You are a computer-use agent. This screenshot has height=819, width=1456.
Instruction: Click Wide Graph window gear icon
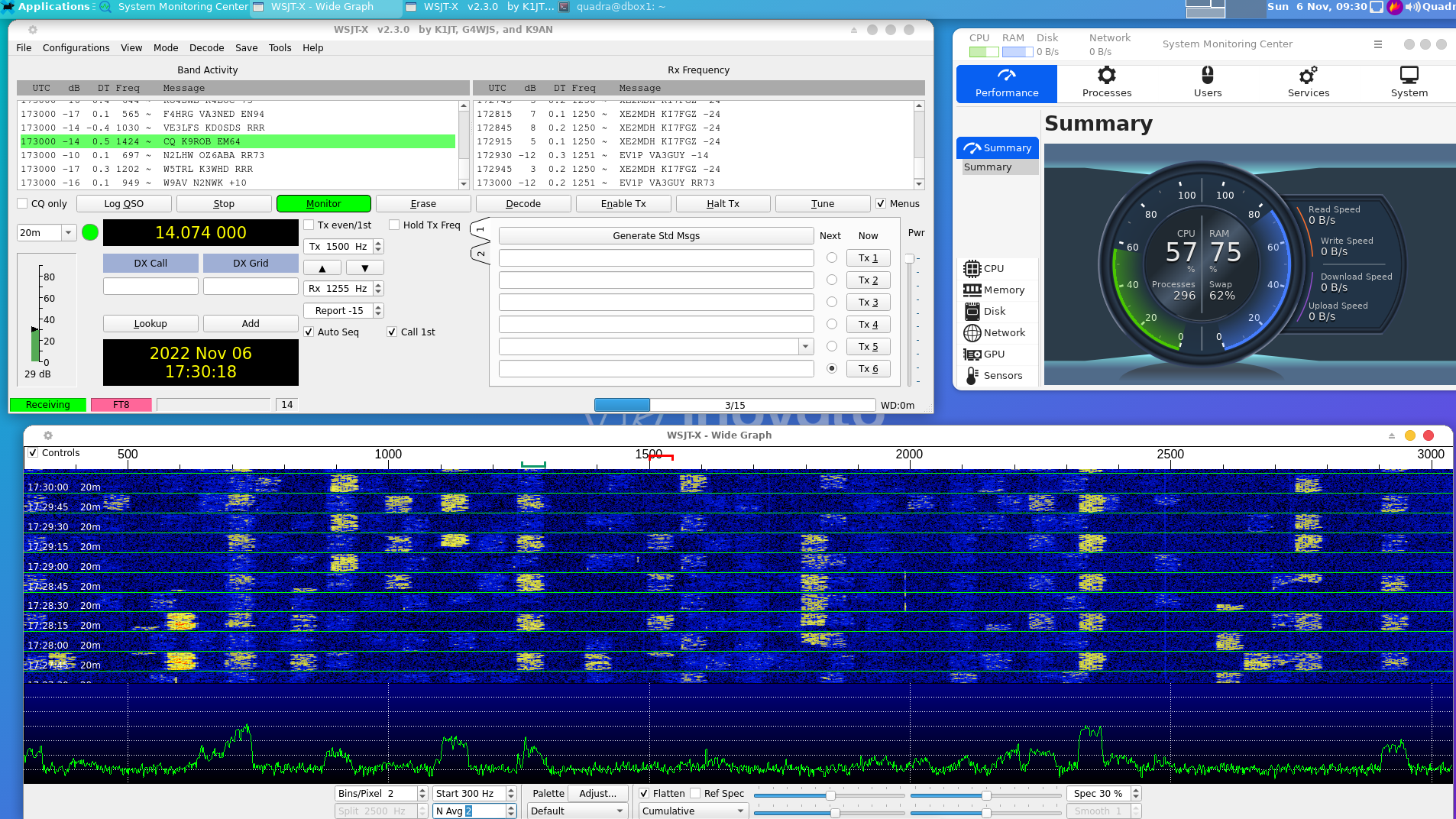[48, 435]
